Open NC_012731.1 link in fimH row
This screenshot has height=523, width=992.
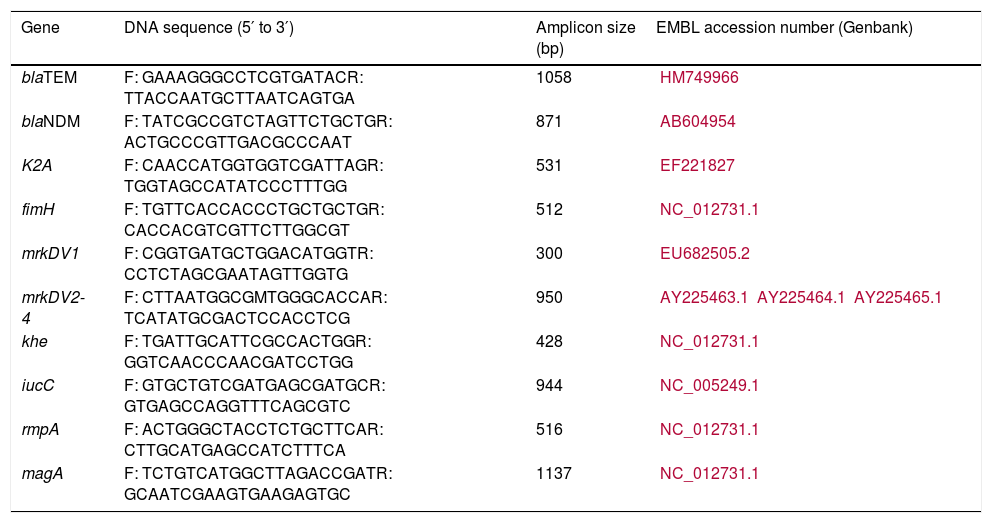pos(709,209)
